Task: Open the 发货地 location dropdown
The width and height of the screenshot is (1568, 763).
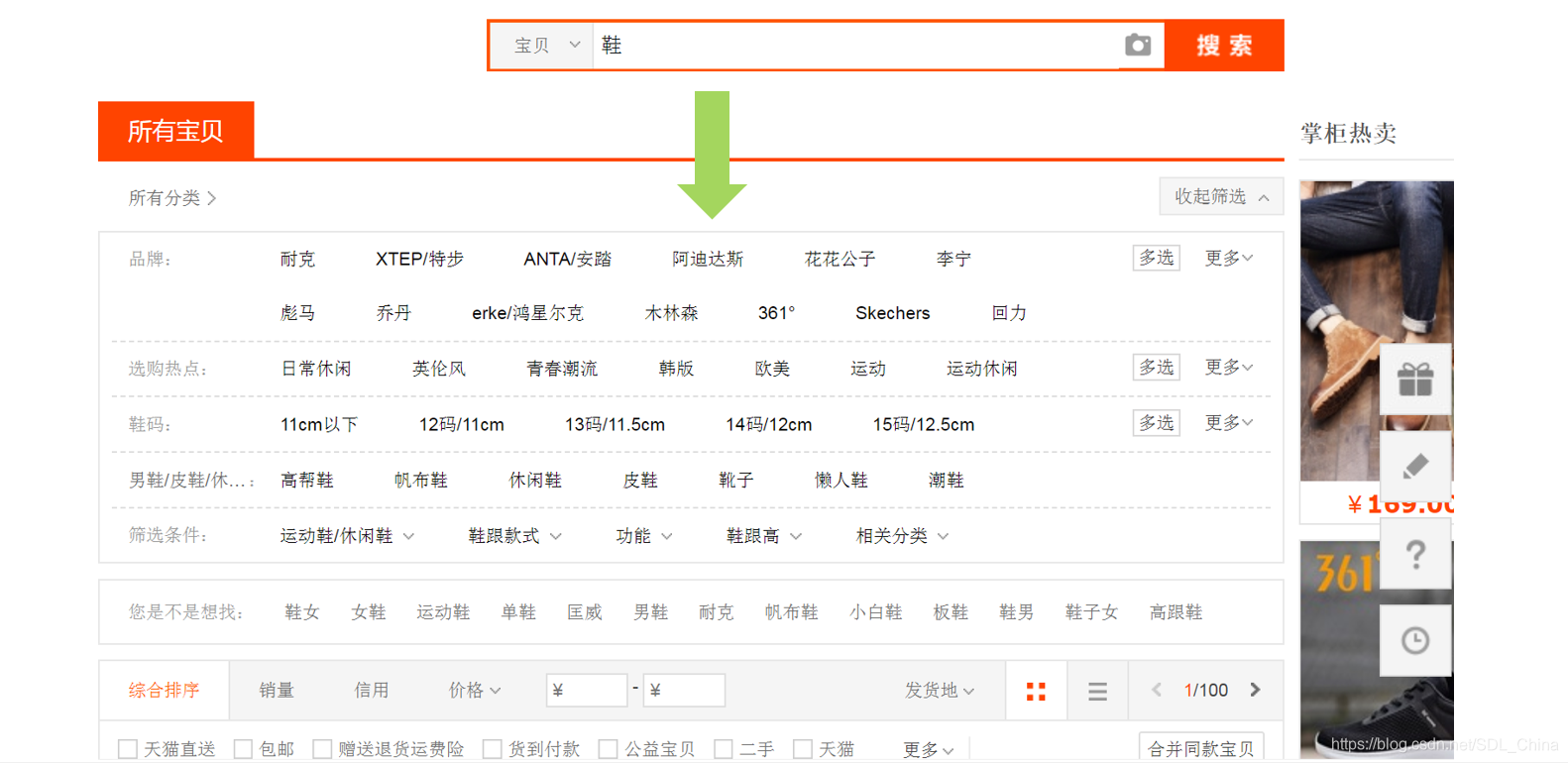Action: (940, 691)
